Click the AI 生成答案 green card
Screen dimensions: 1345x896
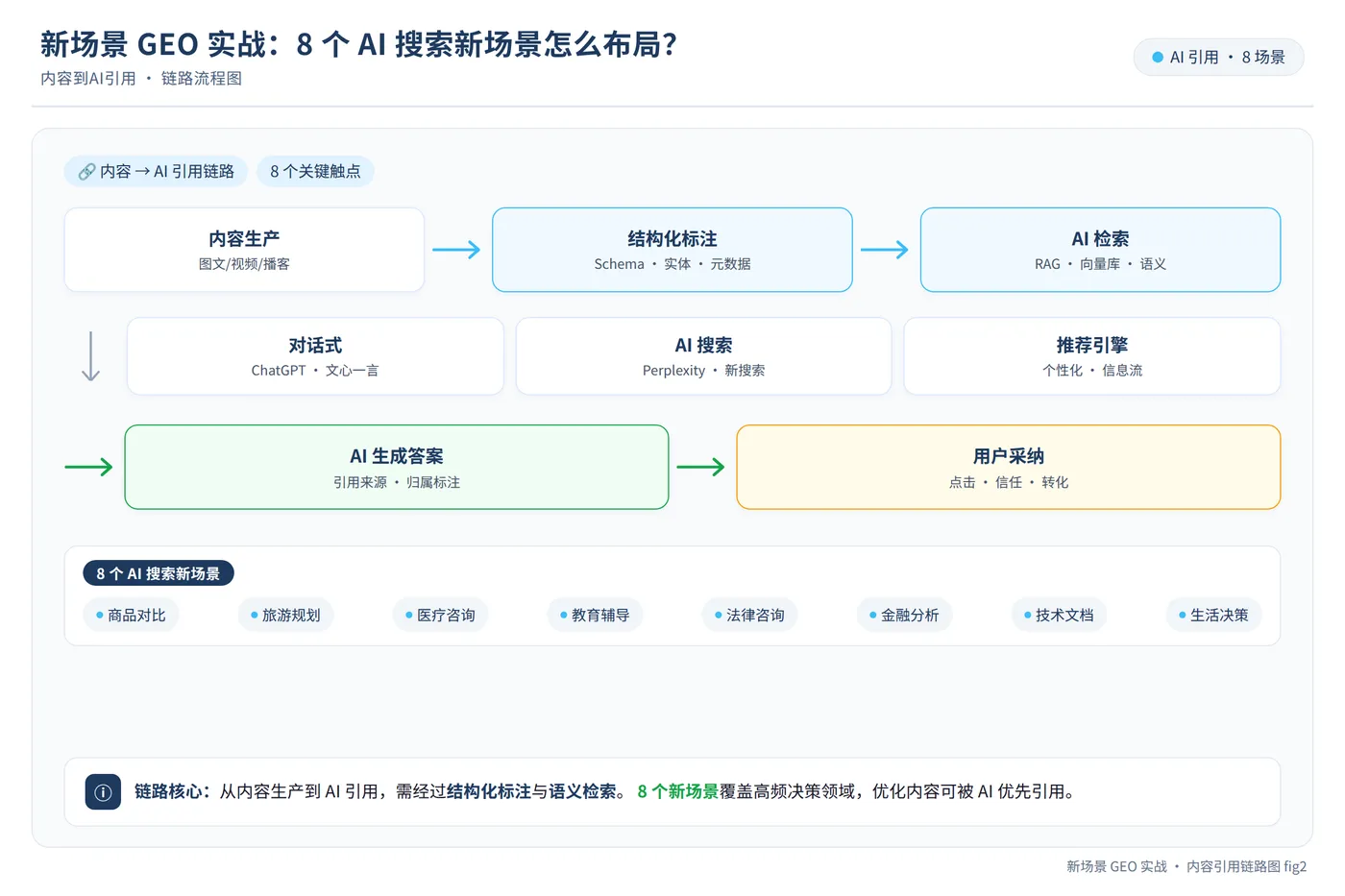click(397, 467)
